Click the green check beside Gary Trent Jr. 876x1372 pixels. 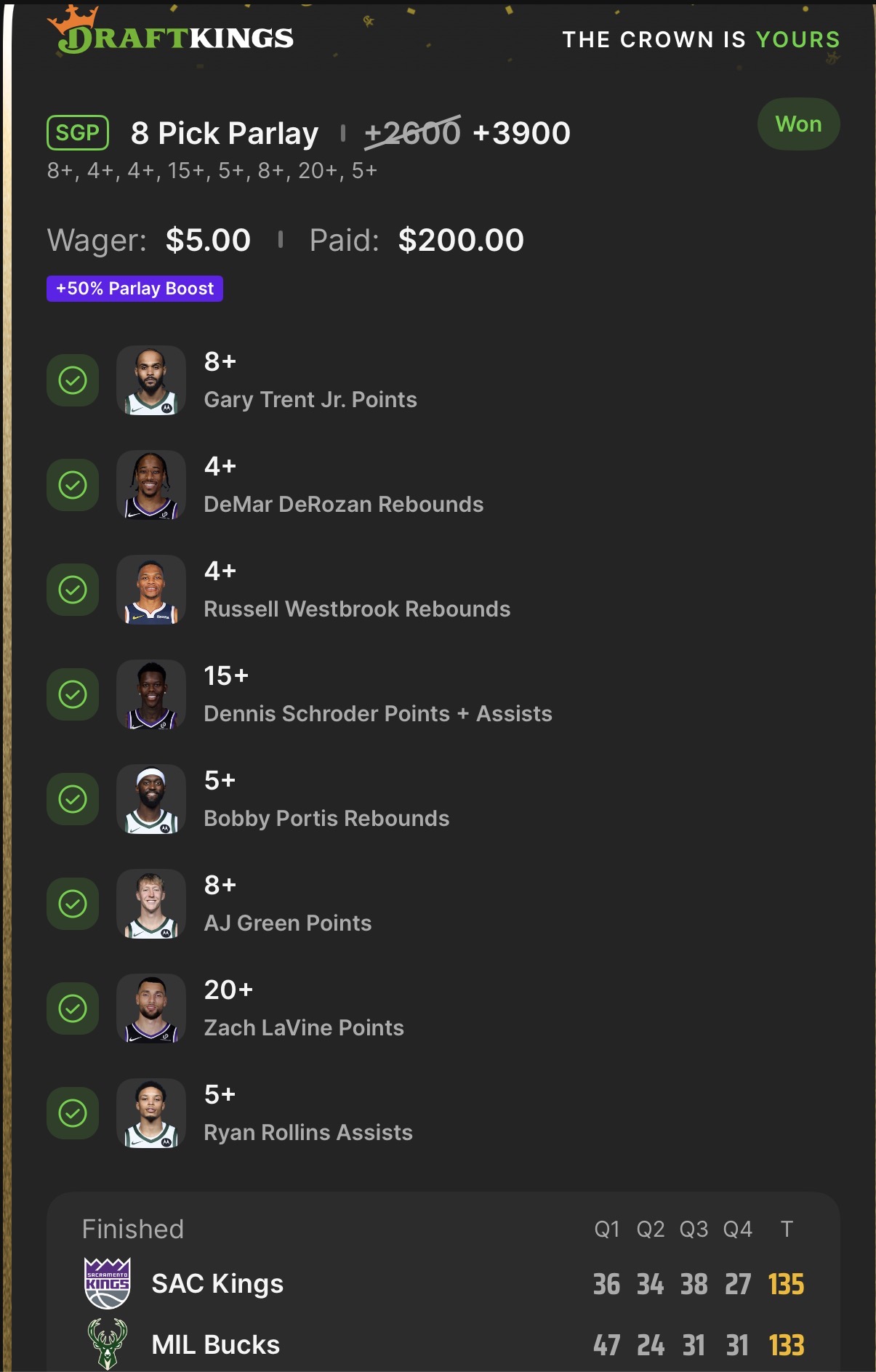[x=73, y=380]
